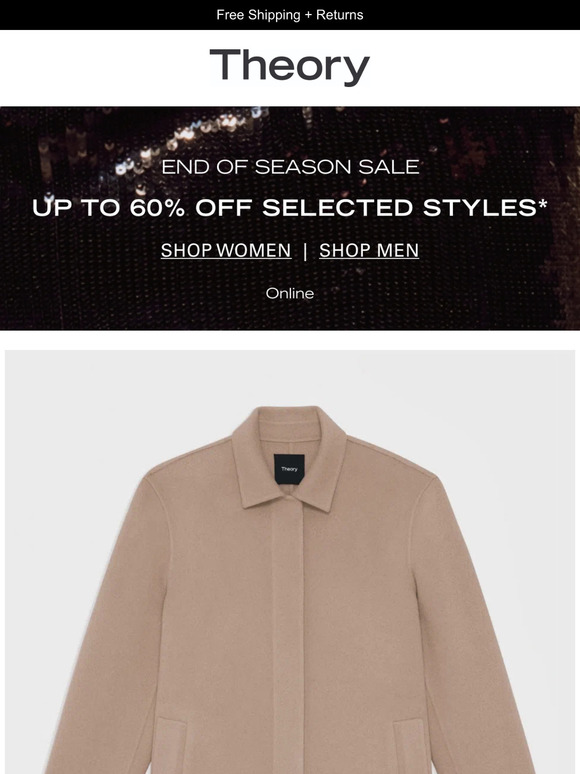Click the black Theory tag inside the collar
Screen dimensions: 580x774
pos(289,469)
